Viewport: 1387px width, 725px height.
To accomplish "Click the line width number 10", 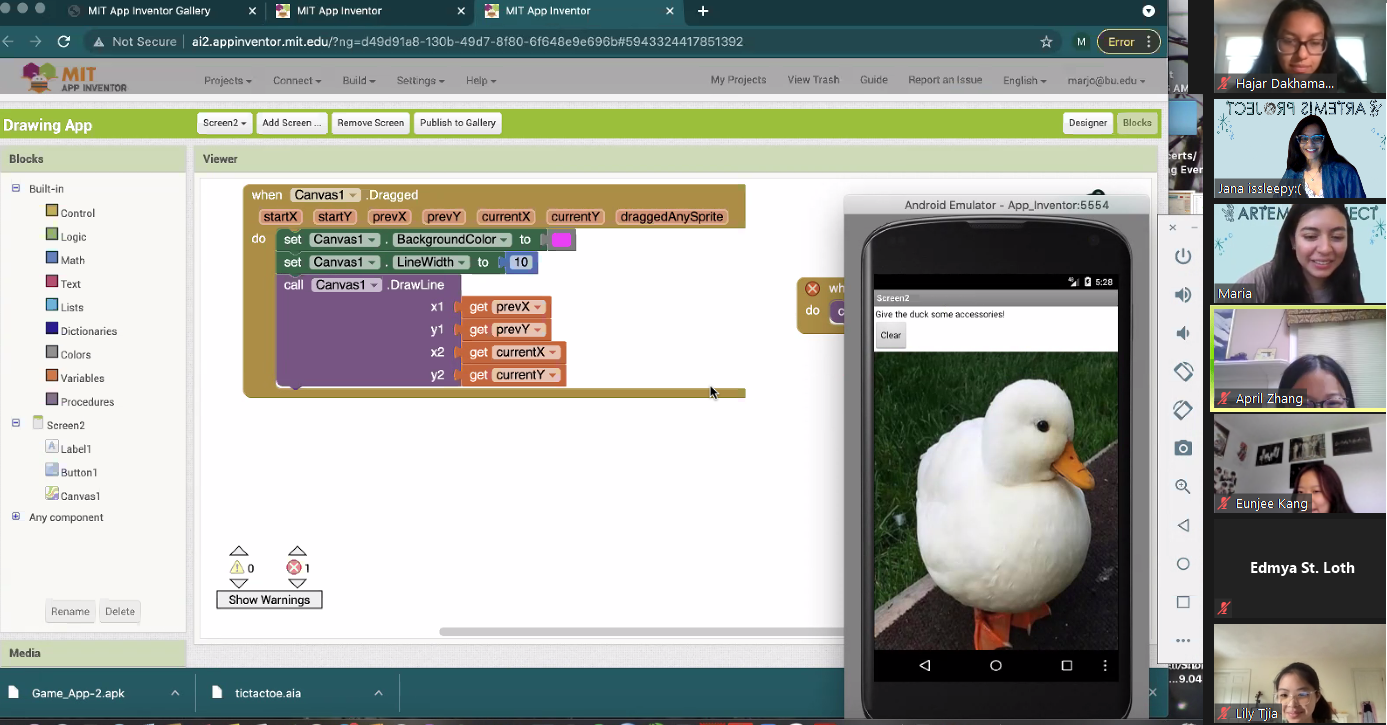I will pyautogui.click(x=521, y=262).
